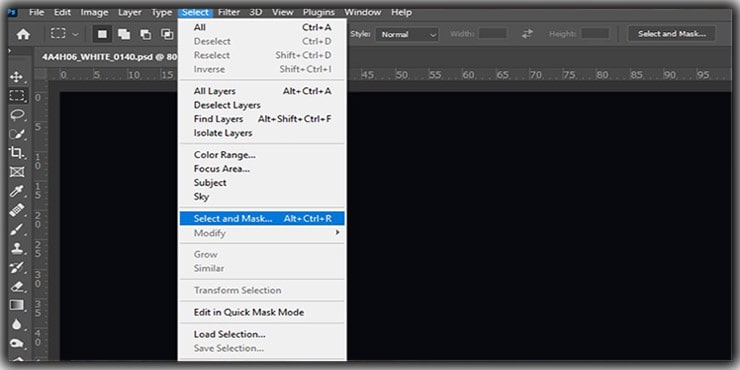Select the Crop tool
This screenshot has height=370, width=740.
(x=17, y=152)
